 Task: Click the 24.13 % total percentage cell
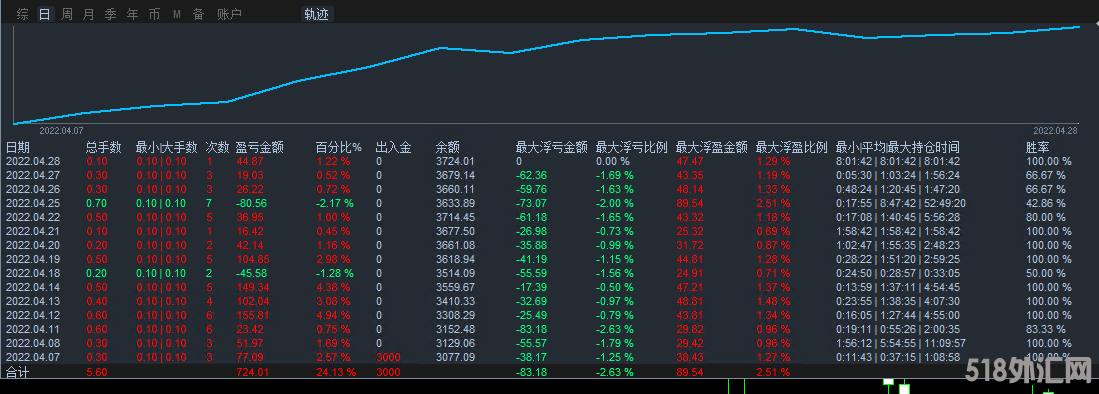336,372
